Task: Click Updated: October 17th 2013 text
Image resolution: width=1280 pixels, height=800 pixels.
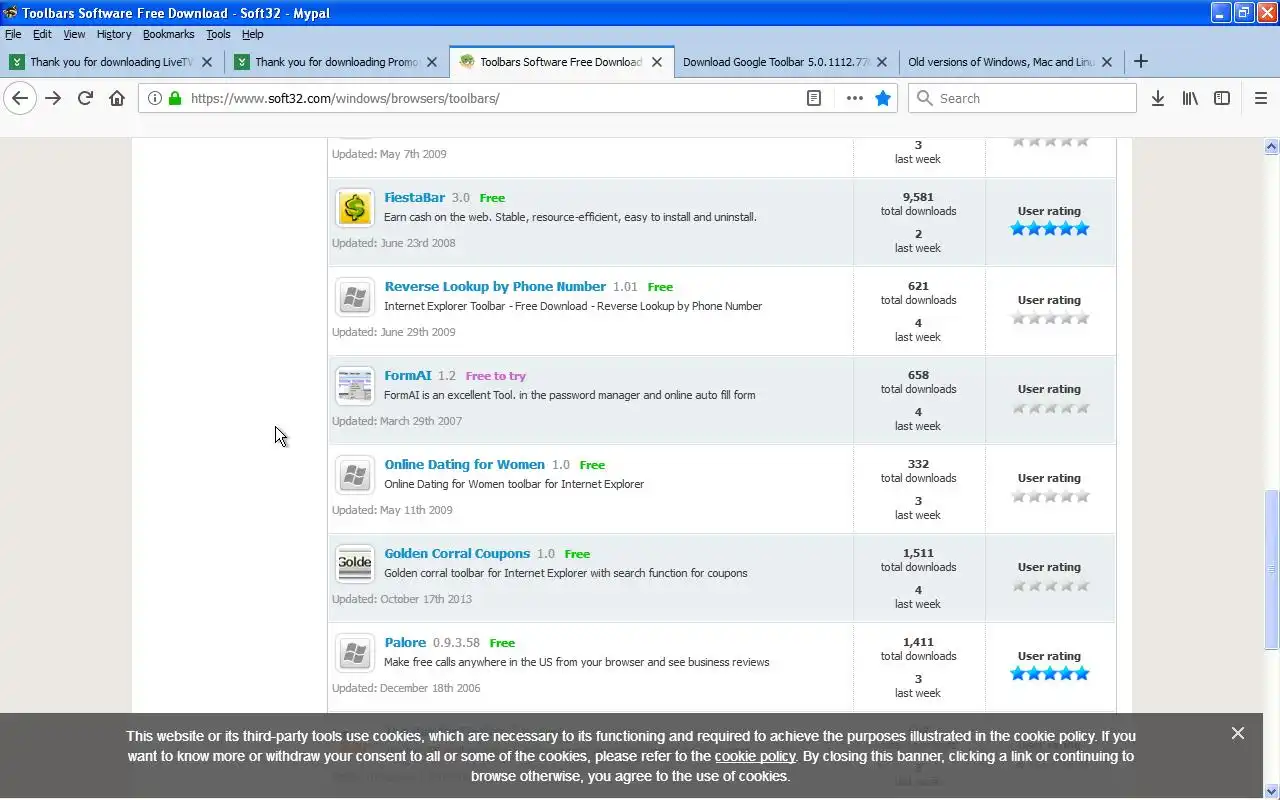Action: (x=402, y=599)
